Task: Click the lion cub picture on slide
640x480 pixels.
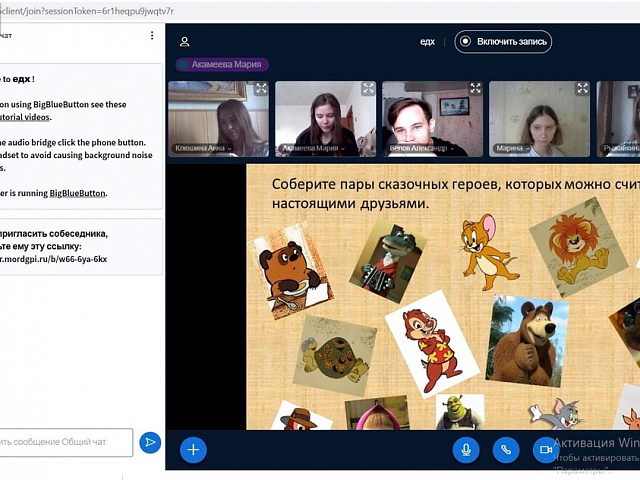Action: 579,247
